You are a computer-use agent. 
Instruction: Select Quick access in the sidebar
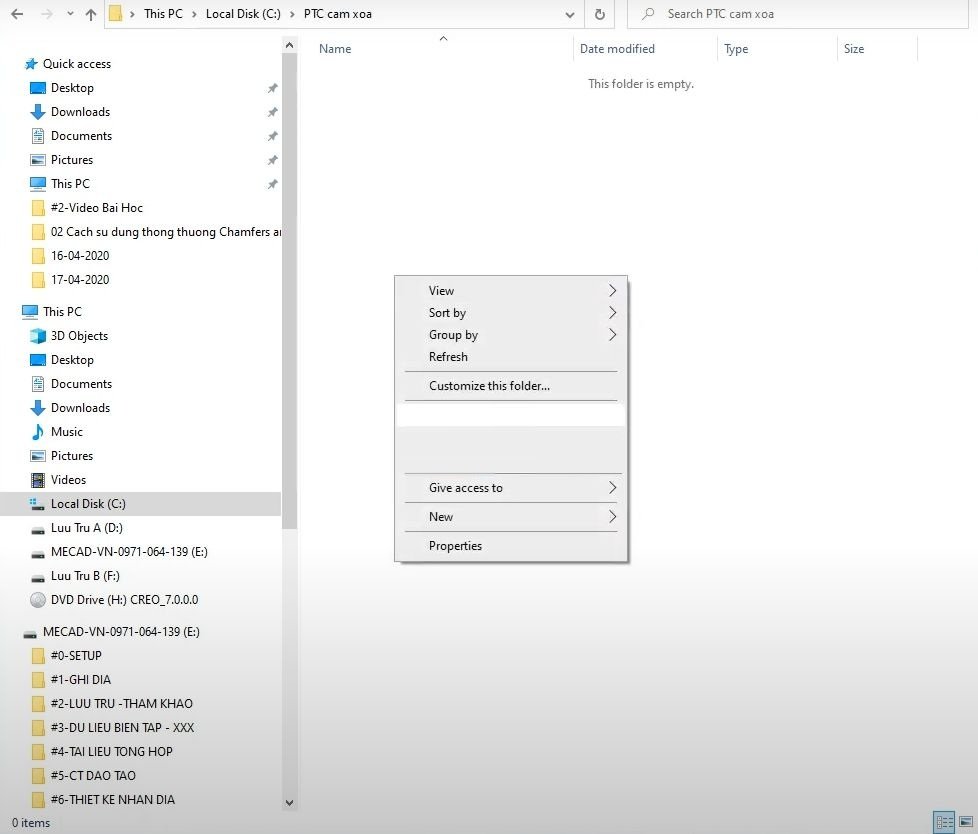coord(76,64)
